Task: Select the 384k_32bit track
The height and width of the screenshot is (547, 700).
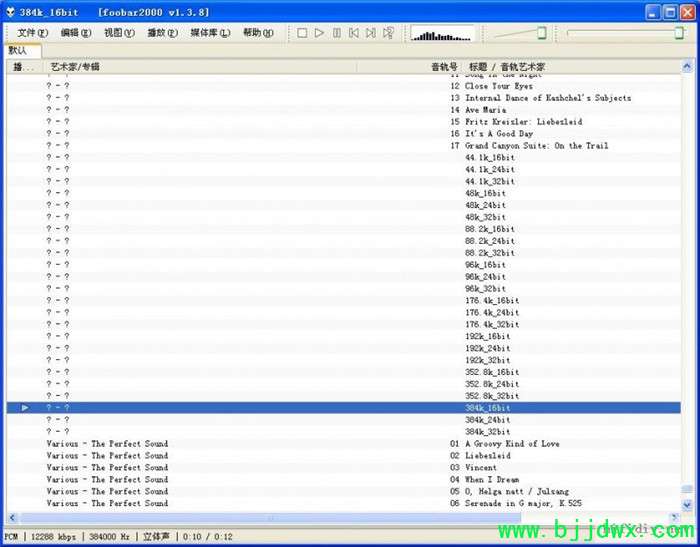Action: click(344, 431)
